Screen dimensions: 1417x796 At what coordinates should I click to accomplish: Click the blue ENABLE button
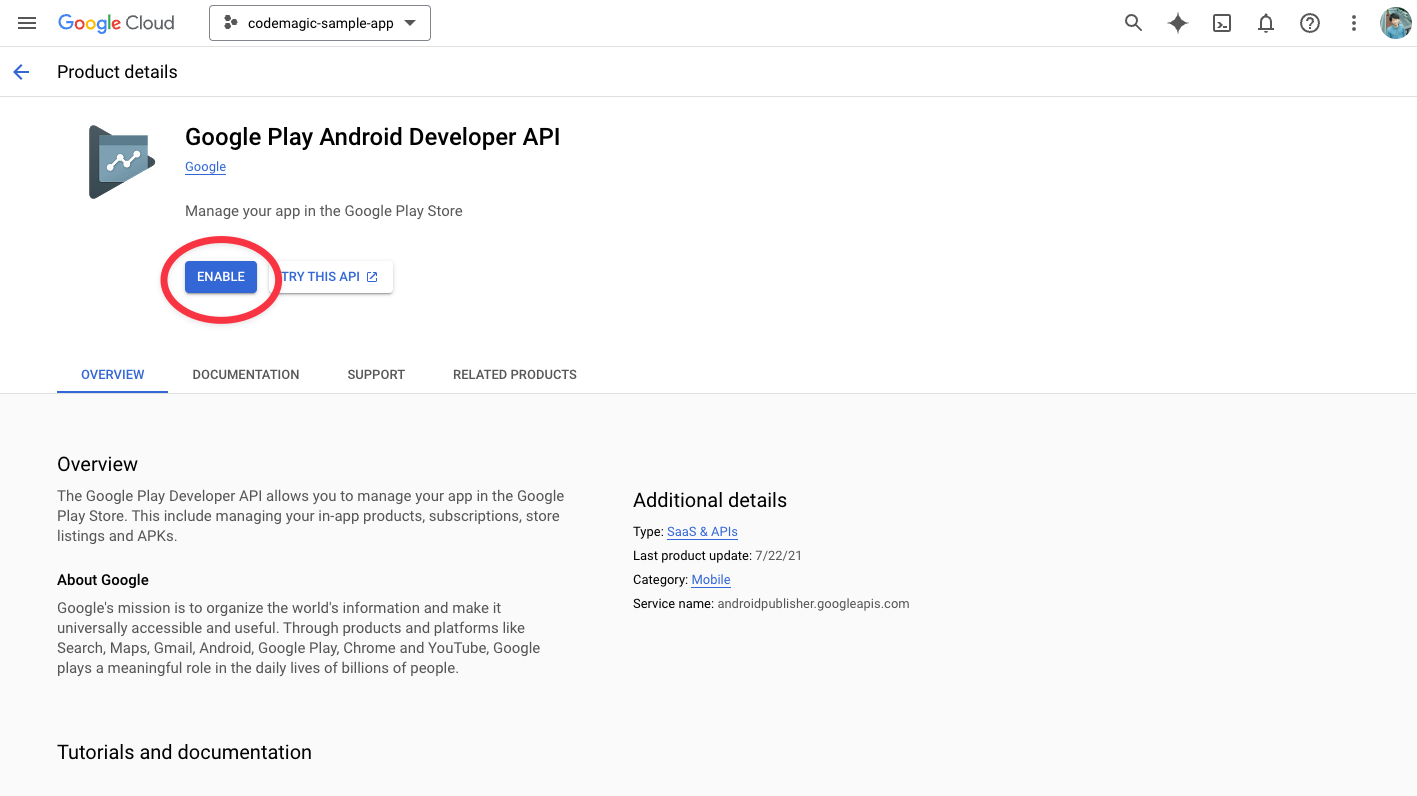click(x=221, y=277)
